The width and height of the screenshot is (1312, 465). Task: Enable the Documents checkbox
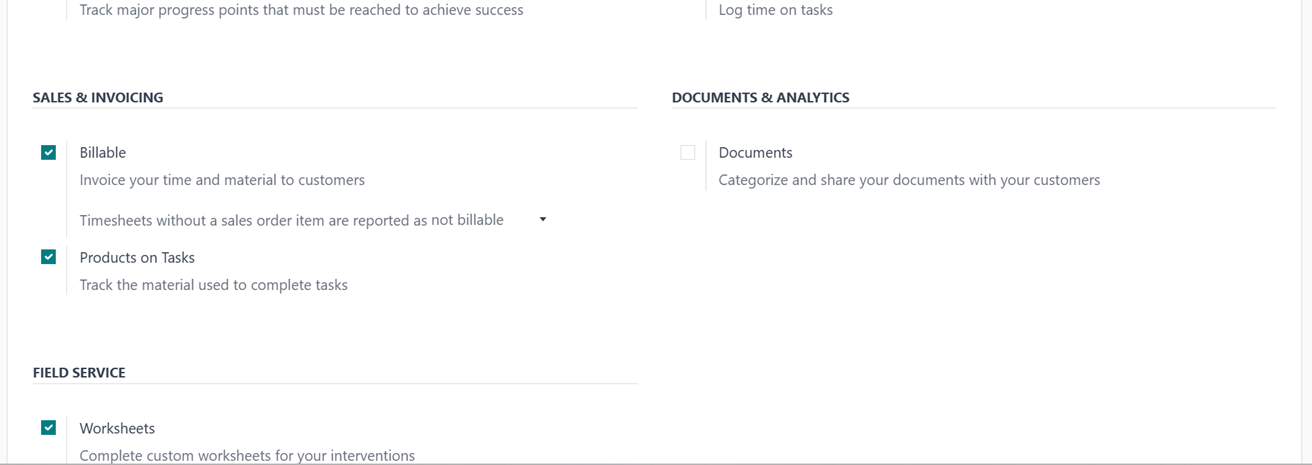pos(687,153)
